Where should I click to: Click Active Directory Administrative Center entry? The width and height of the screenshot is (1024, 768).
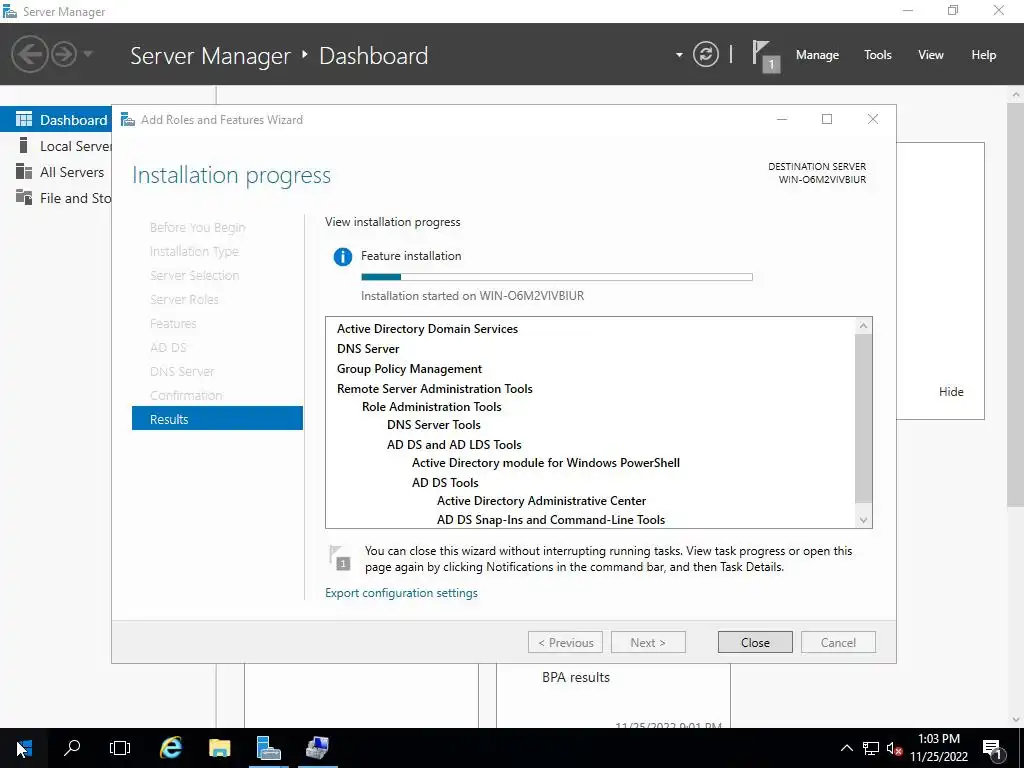pyautogui.click(x=541, y=501)
